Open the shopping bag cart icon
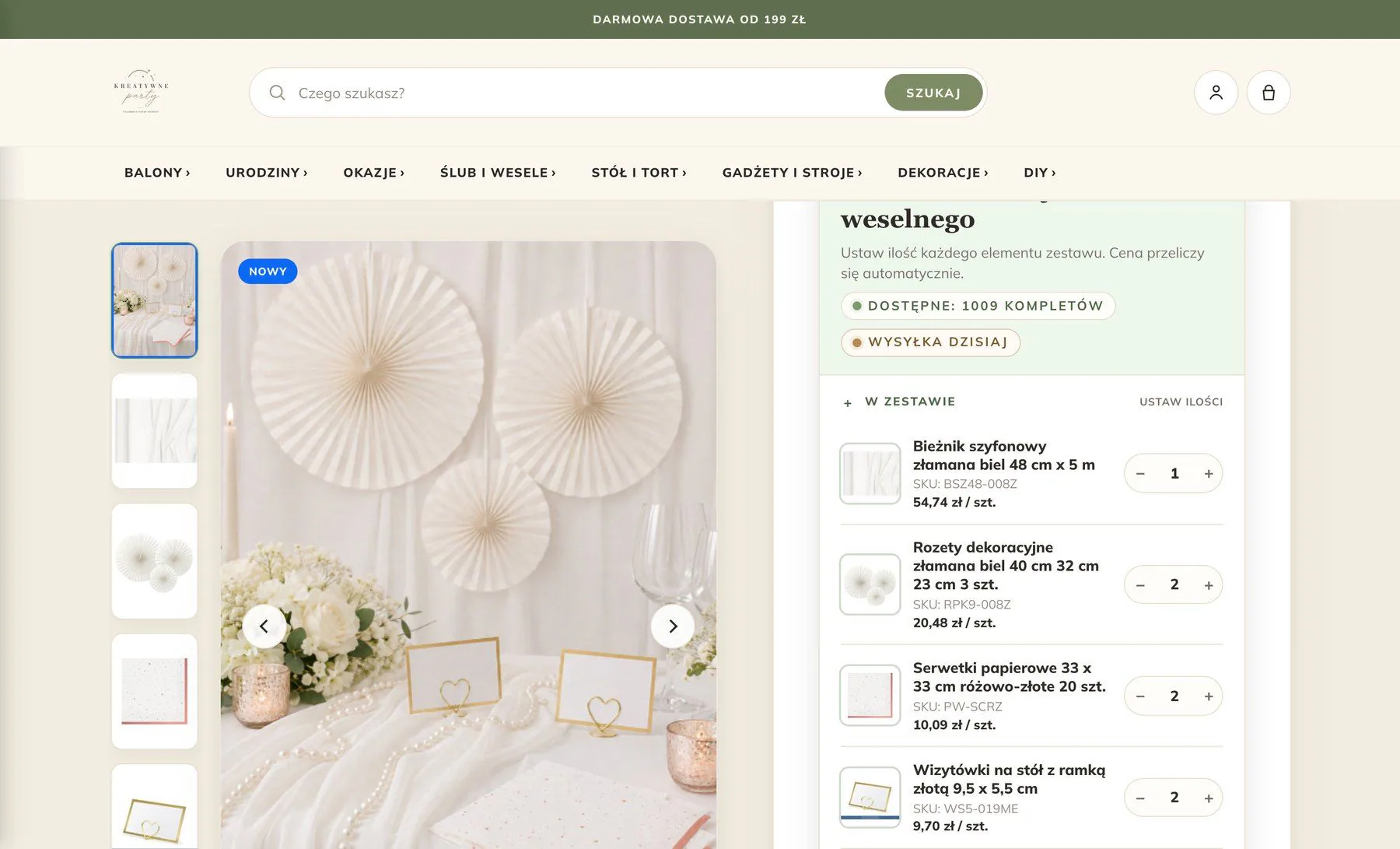 tap(1269, 93)
